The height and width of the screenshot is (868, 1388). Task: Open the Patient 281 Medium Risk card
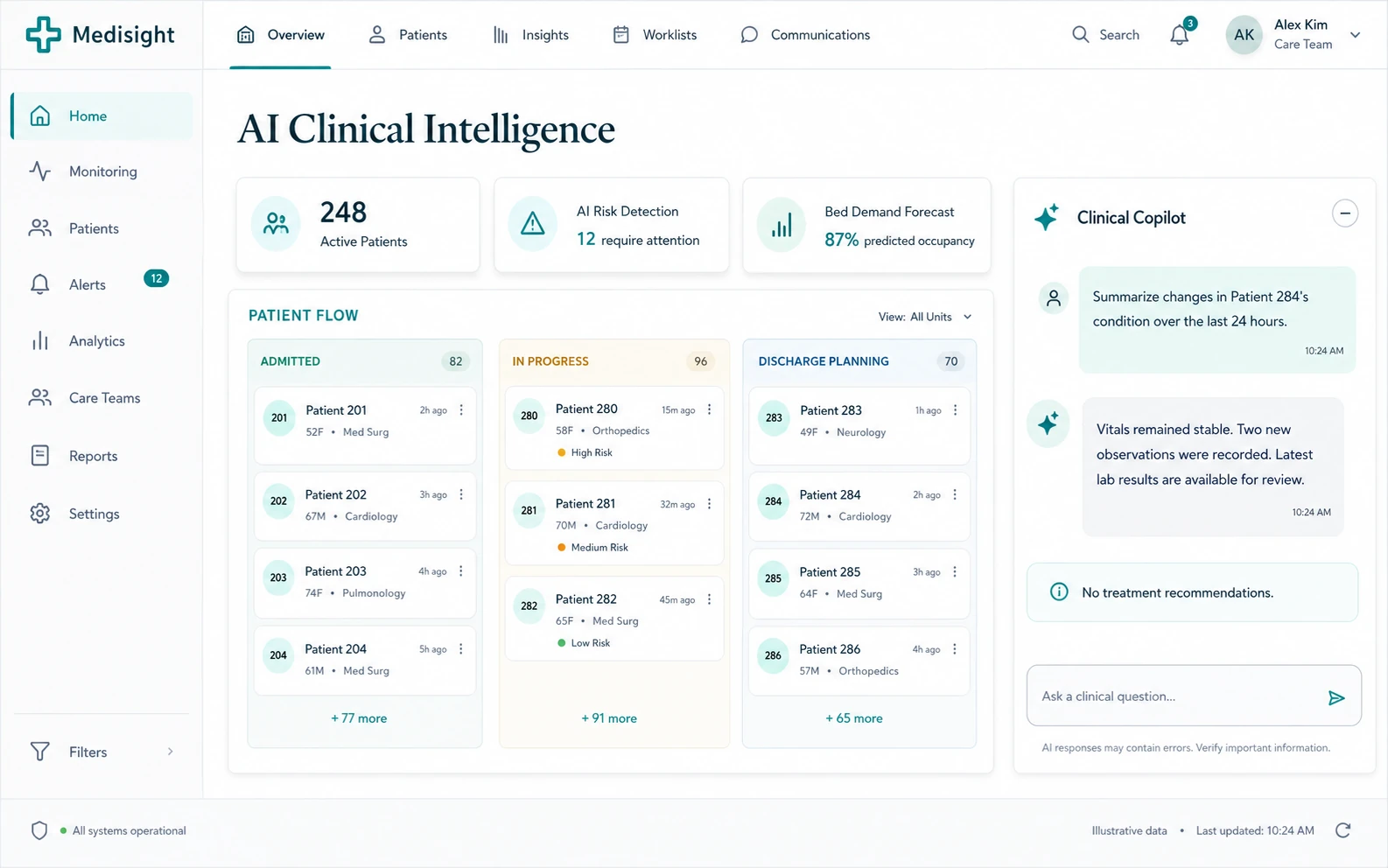tap(614, 523)
